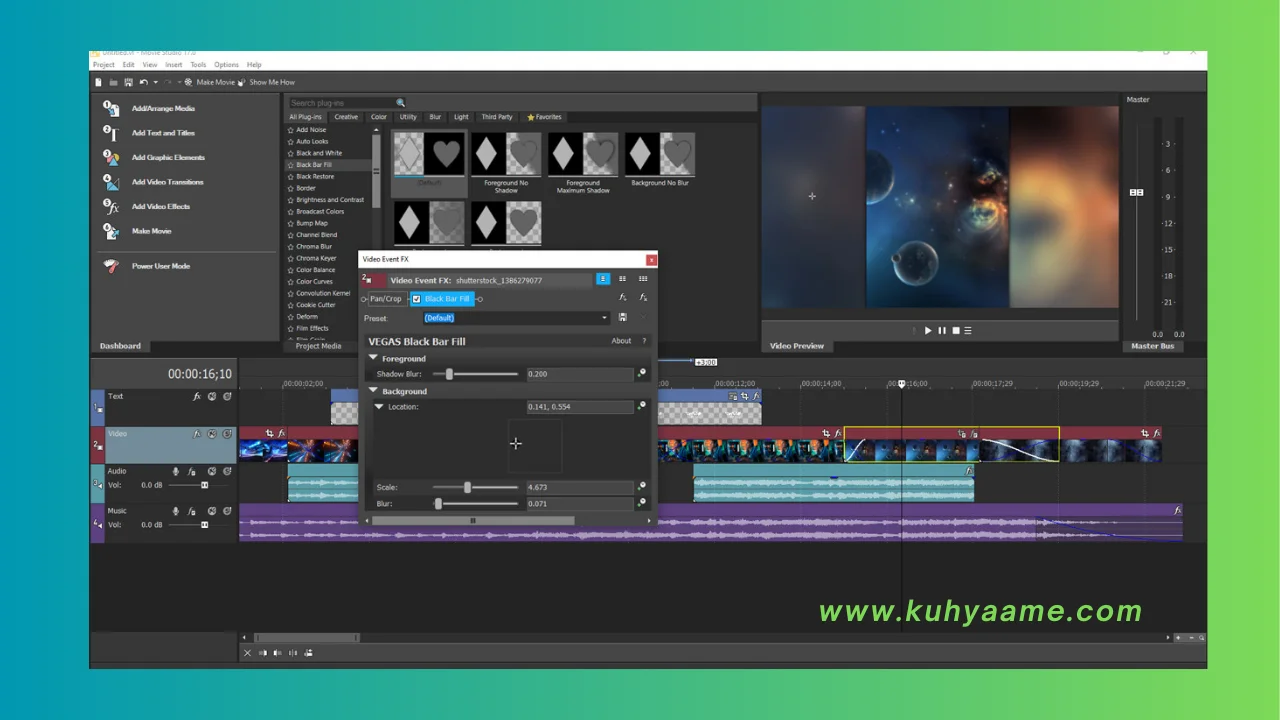
Task: Click the Save project toolbar icon
Action: click(127, 82)
